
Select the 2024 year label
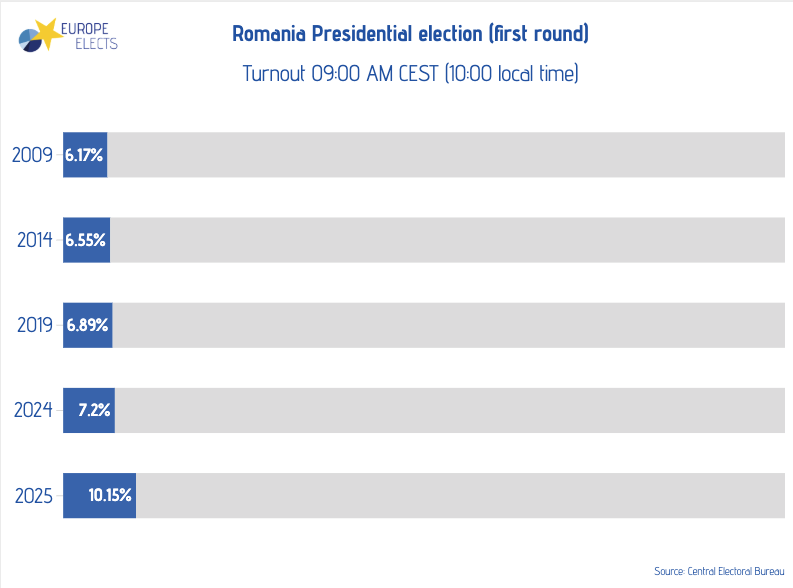pos(31,410)
